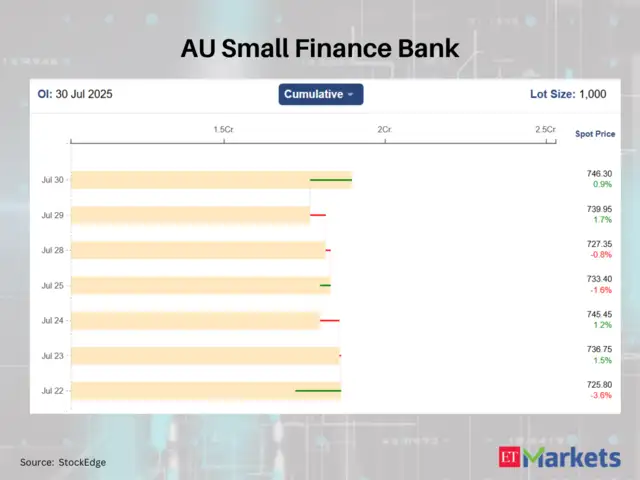Click the Jul 30 spot price 746.30
640x480 pixels.
[599, 174]
